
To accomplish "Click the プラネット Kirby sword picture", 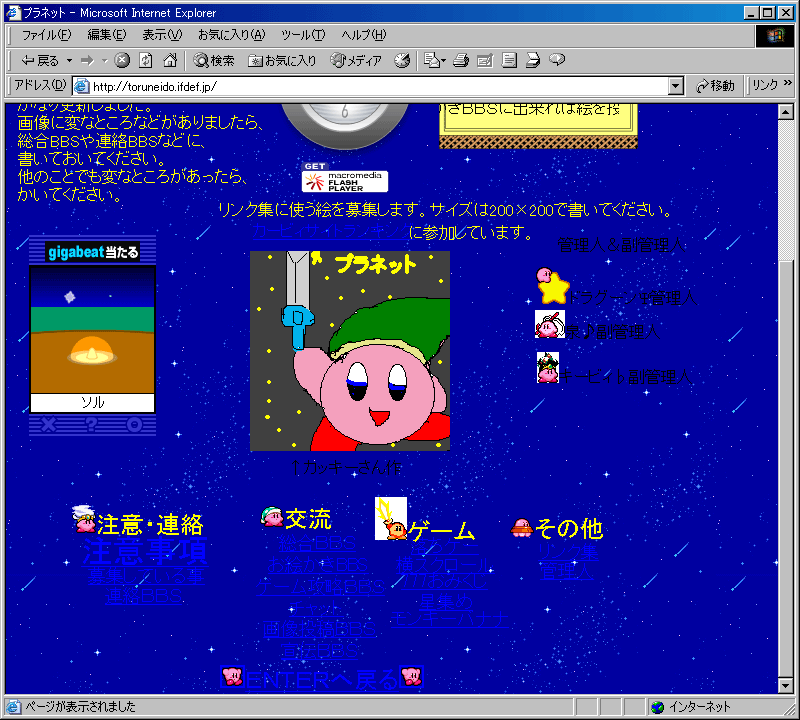I will coord(350,351).
